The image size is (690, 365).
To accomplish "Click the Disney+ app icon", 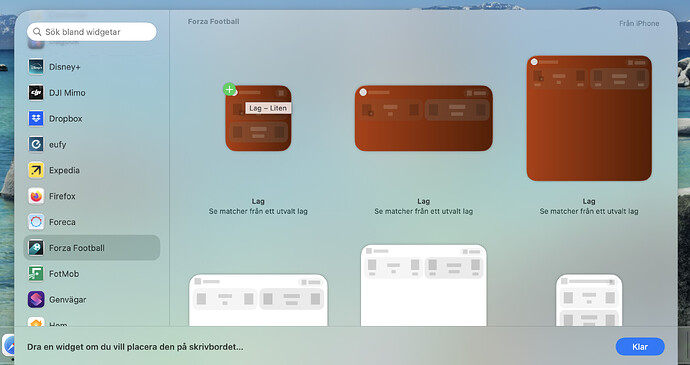I will click(x=36, y=67).
